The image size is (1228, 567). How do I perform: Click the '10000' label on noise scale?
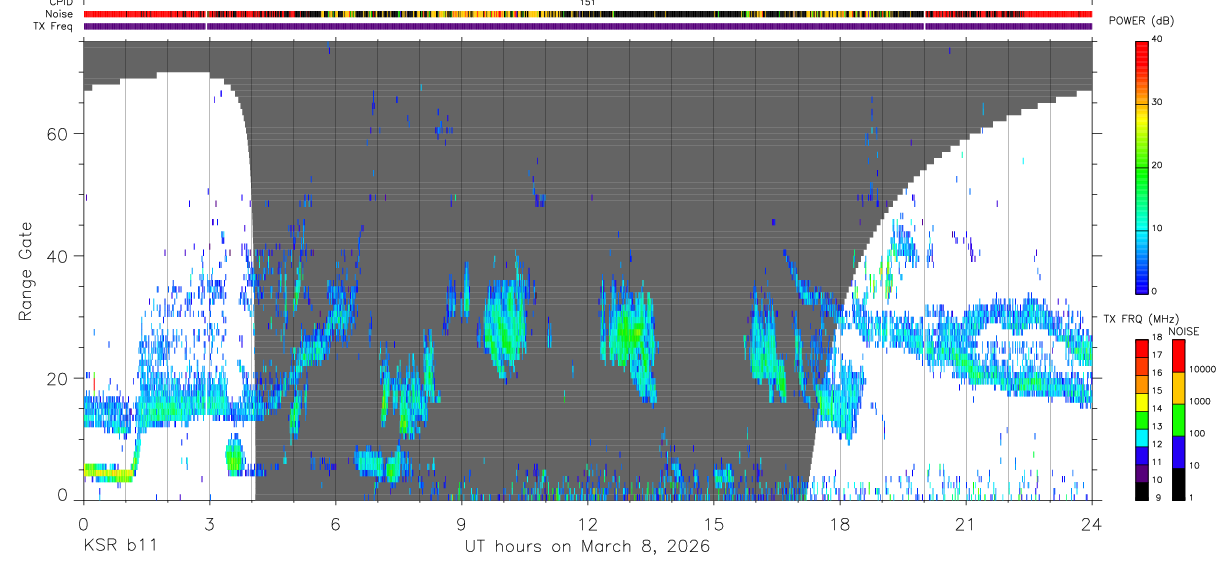(x=1202, y=369)
